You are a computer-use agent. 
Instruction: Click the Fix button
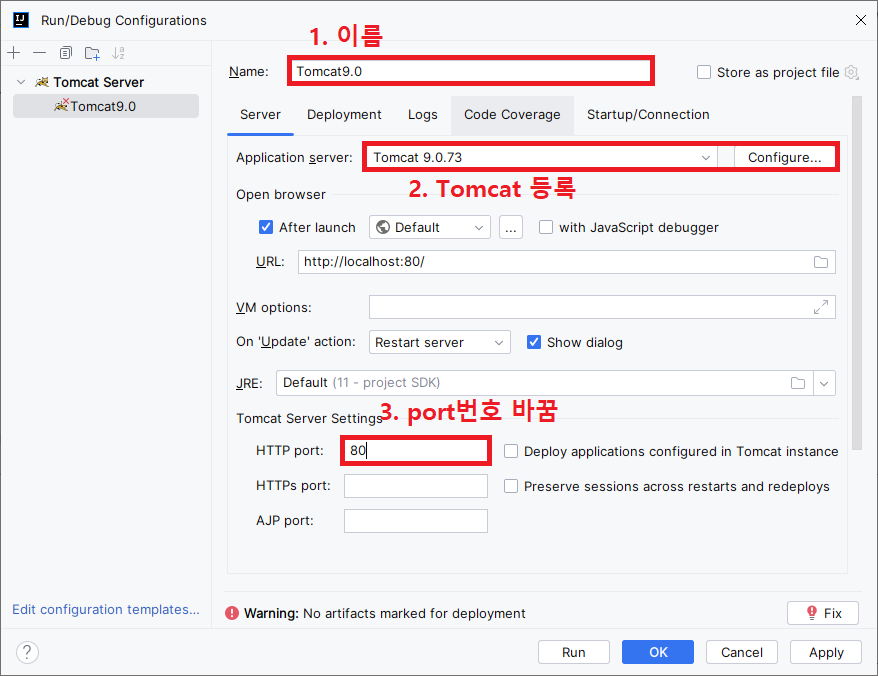click(823, 613)
